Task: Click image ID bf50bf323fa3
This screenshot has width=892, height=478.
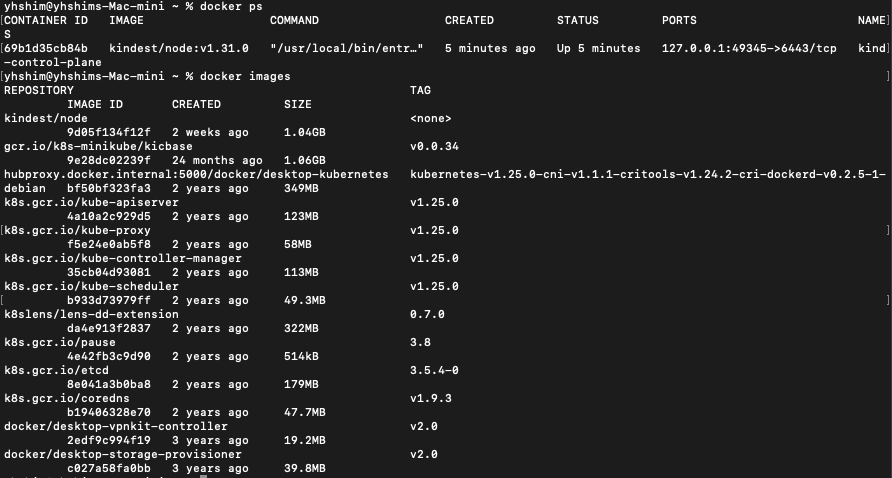Action: click(109, 188)
